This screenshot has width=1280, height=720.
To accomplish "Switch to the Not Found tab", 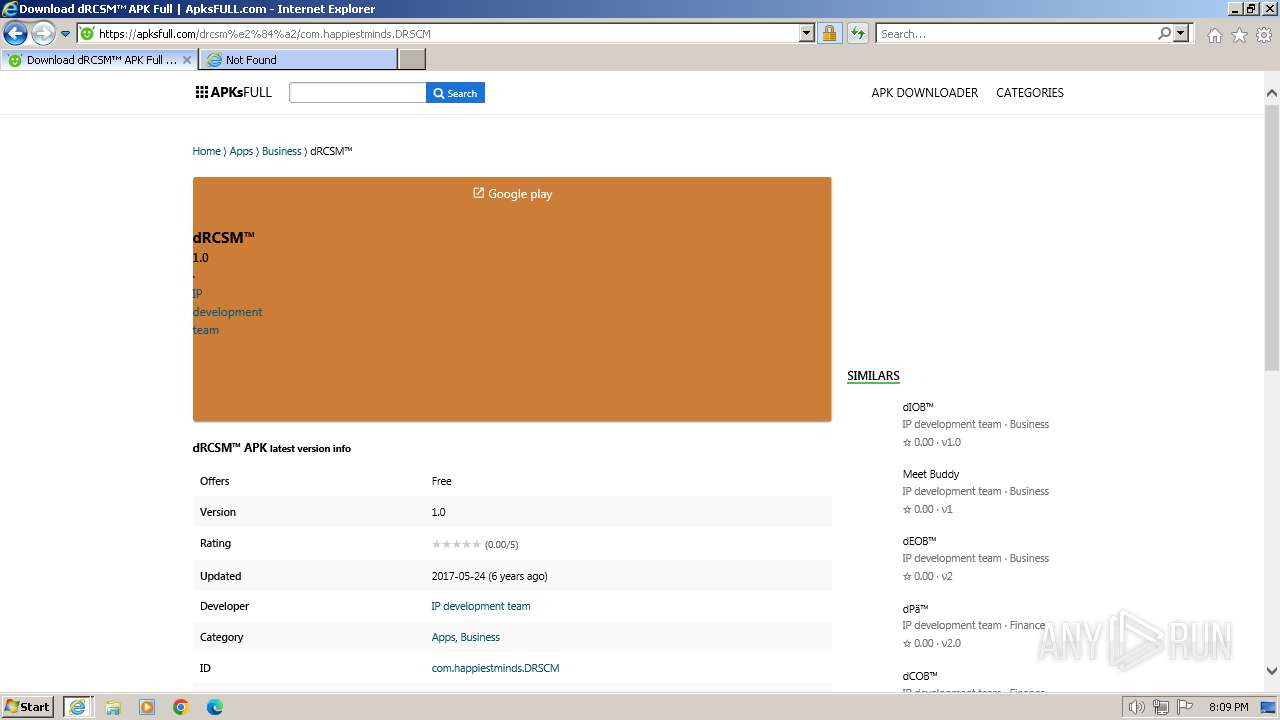I will (298, 60).
